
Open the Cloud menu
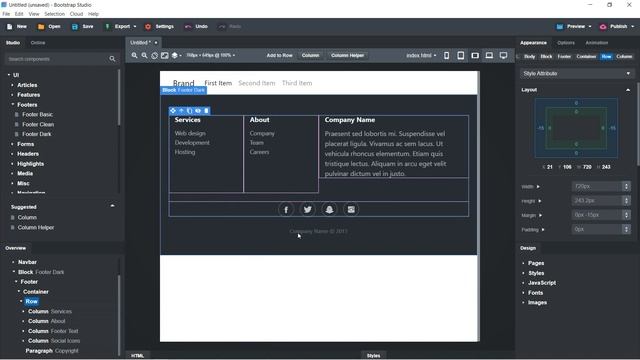tap(76, 14)
